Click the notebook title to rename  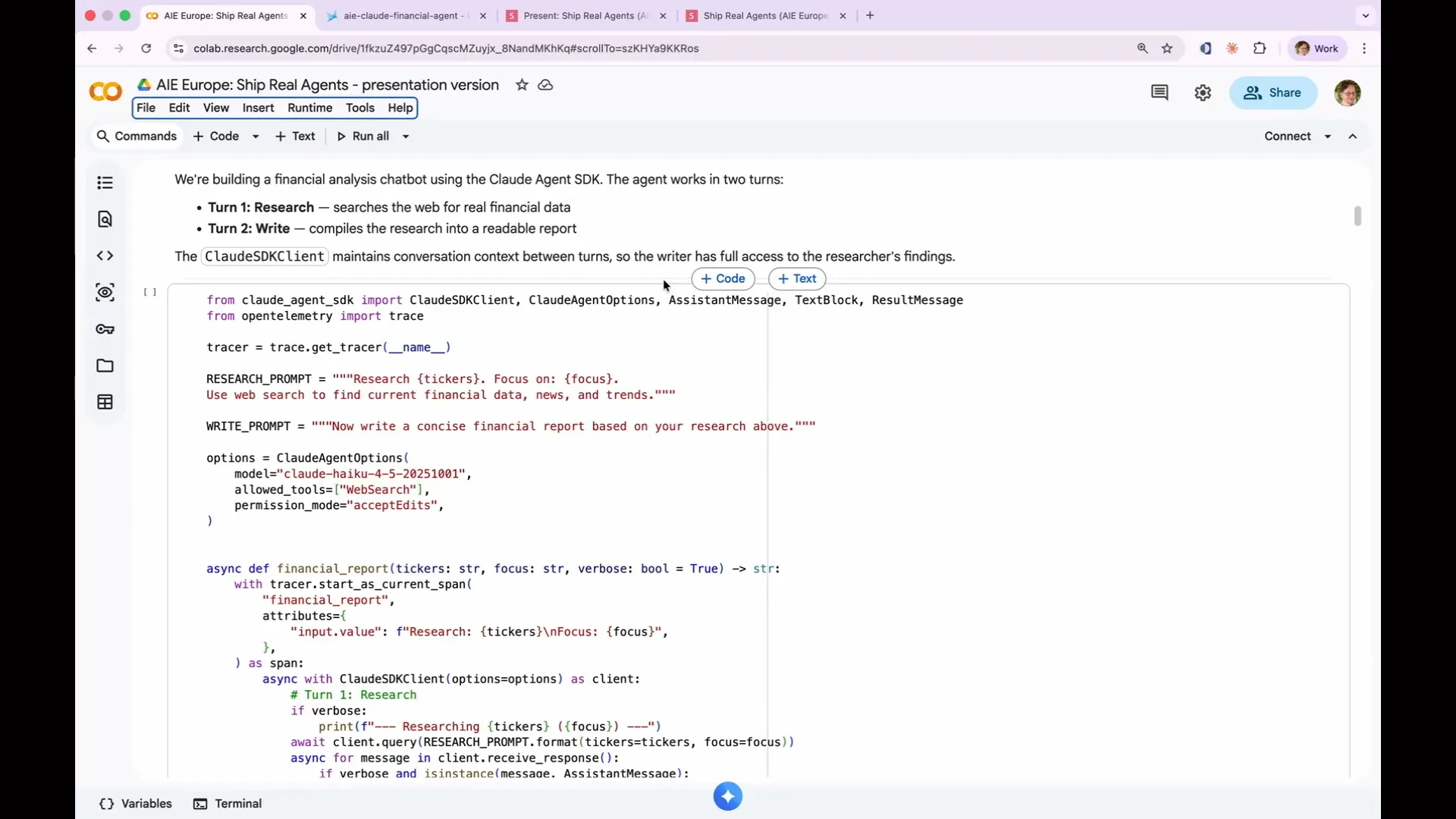tap(328, 85)
